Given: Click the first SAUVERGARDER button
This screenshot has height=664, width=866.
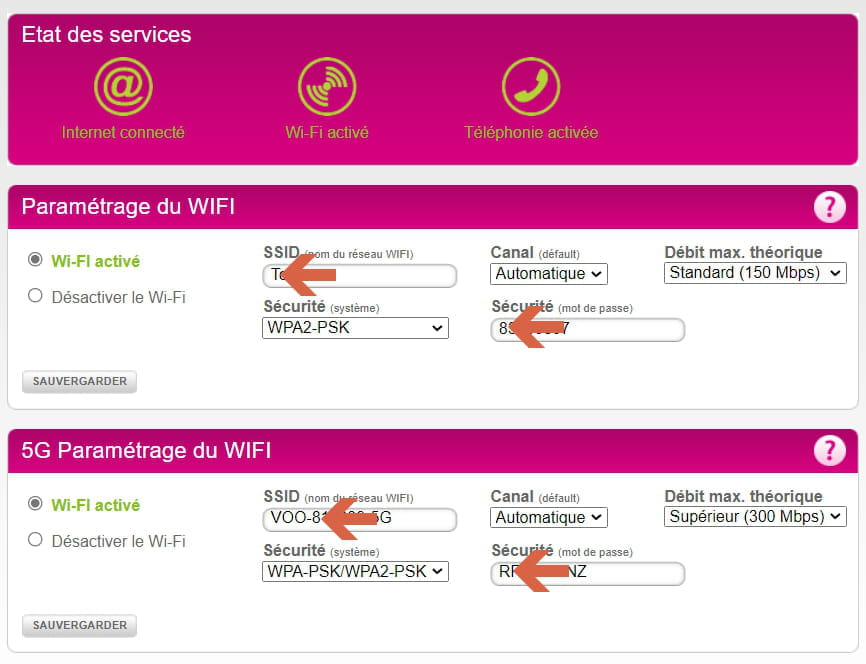Looking at the screenshot, I should tap(80, 382).
